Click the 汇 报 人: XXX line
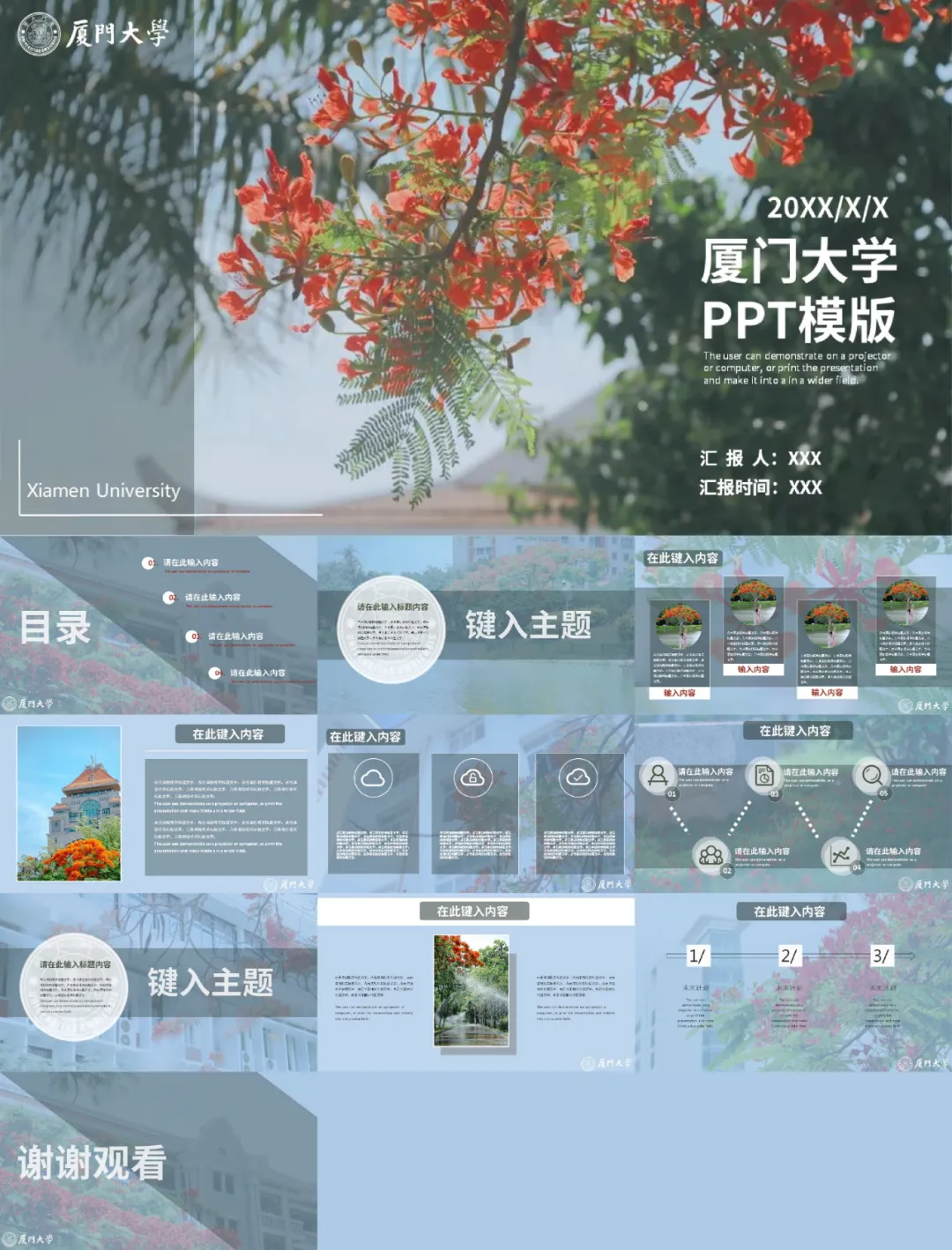952x1250 pixels. point(761,458)
